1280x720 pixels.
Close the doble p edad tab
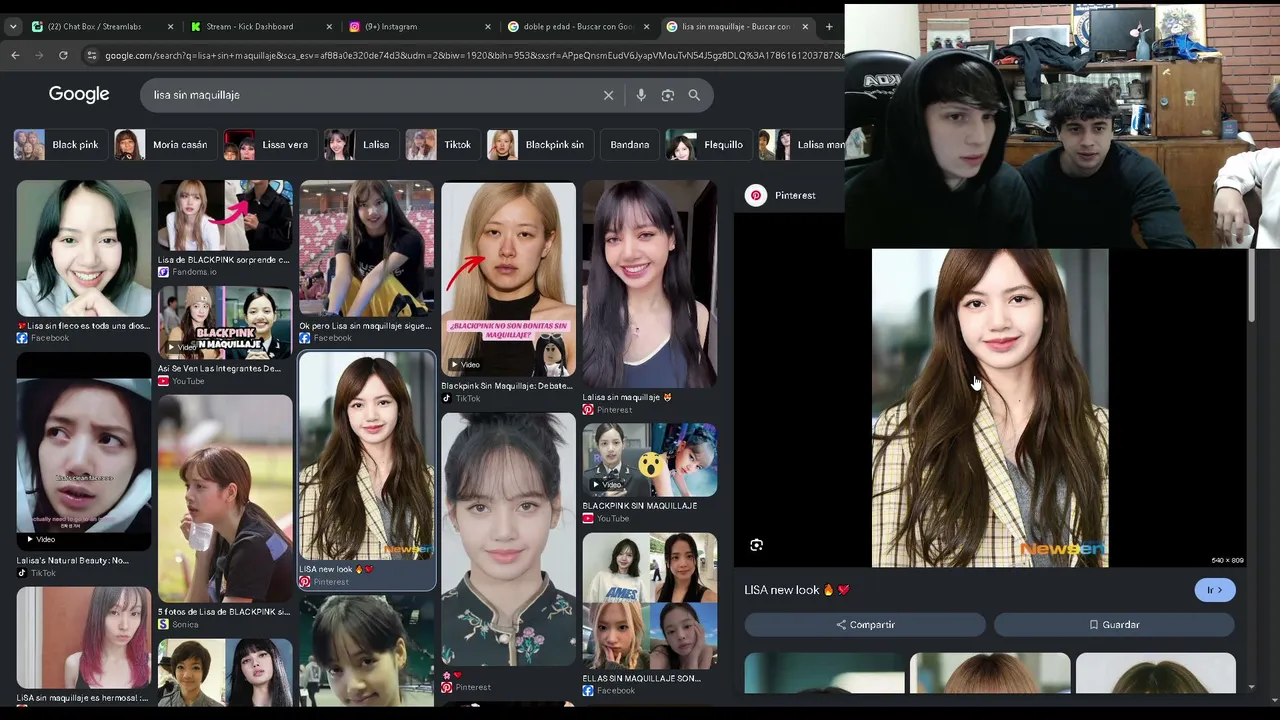click(x=646, y=27)
